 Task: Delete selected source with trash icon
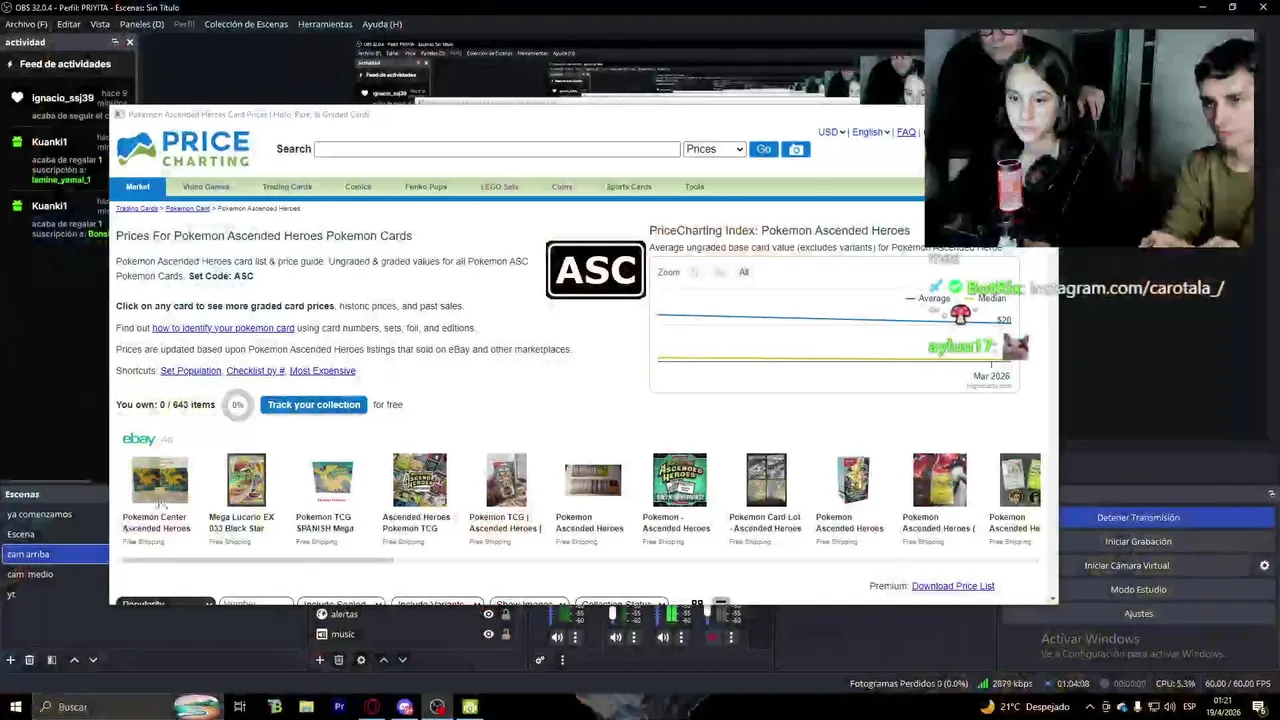tap(339, 660)
